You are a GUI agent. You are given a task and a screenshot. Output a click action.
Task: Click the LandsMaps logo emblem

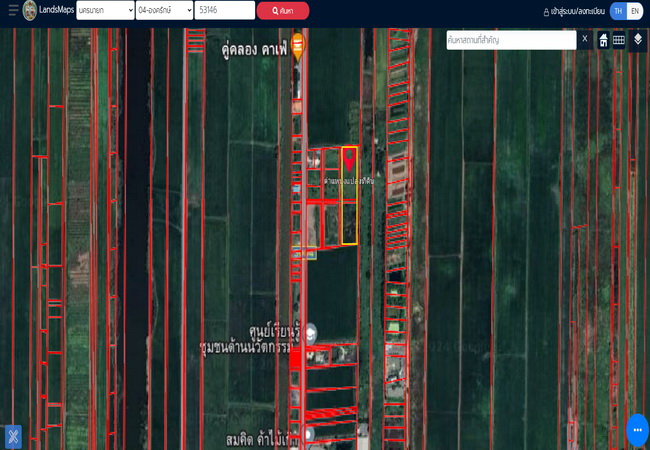pos(30,10)
